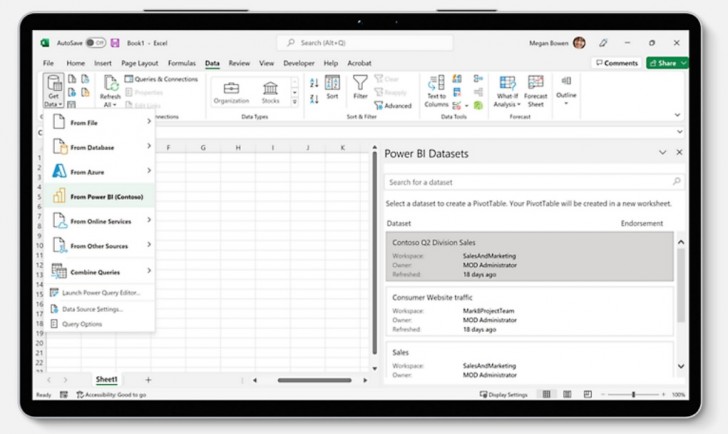Viewport: 728px width, 434px height.
Task: Open the Formulas tab
Action: pos(182,63)
